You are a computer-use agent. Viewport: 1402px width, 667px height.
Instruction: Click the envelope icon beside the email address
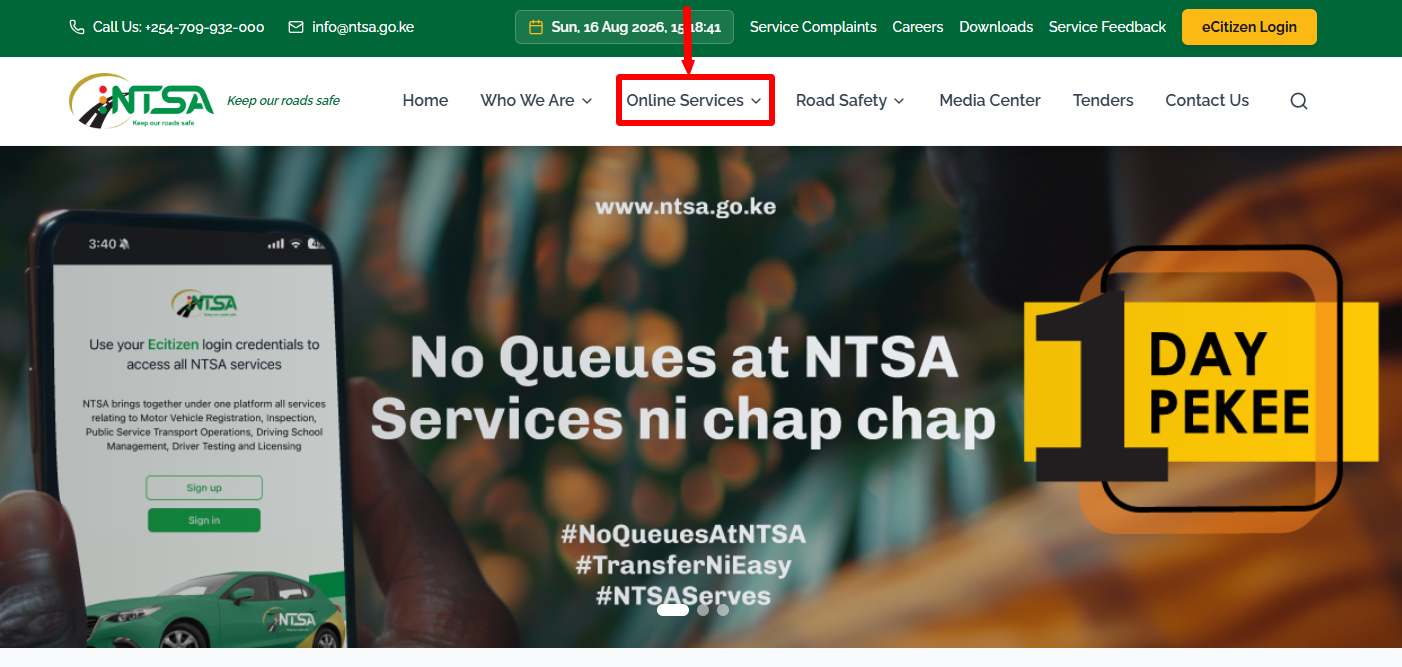click(x=296, y=27)
